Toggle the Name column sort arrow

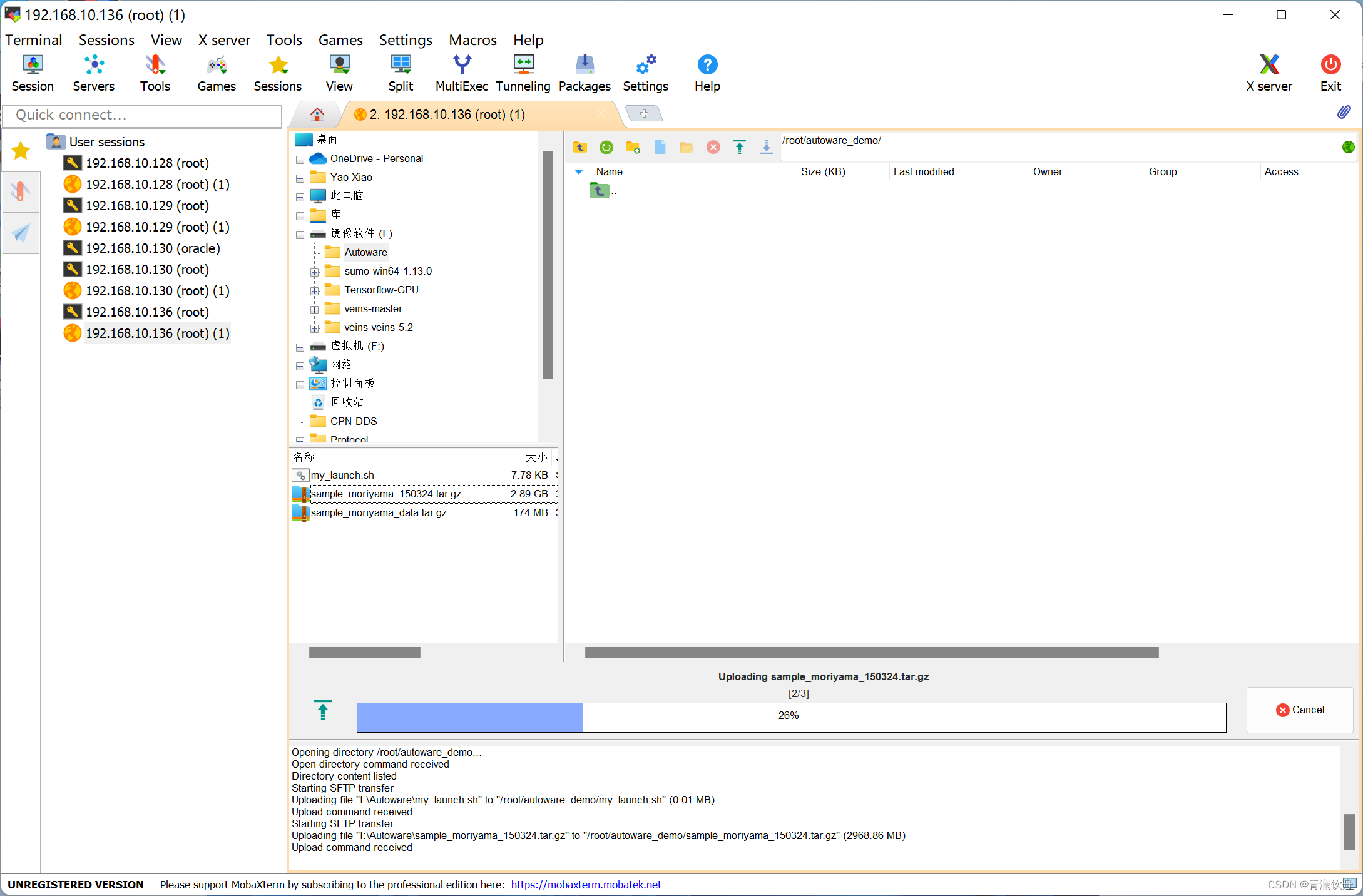579,171
